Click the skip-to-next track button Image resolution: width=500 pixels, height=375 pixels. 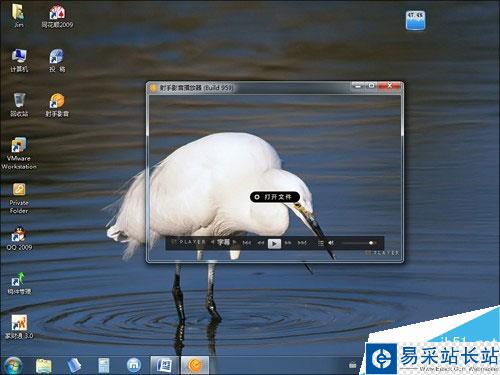(302, 243)
